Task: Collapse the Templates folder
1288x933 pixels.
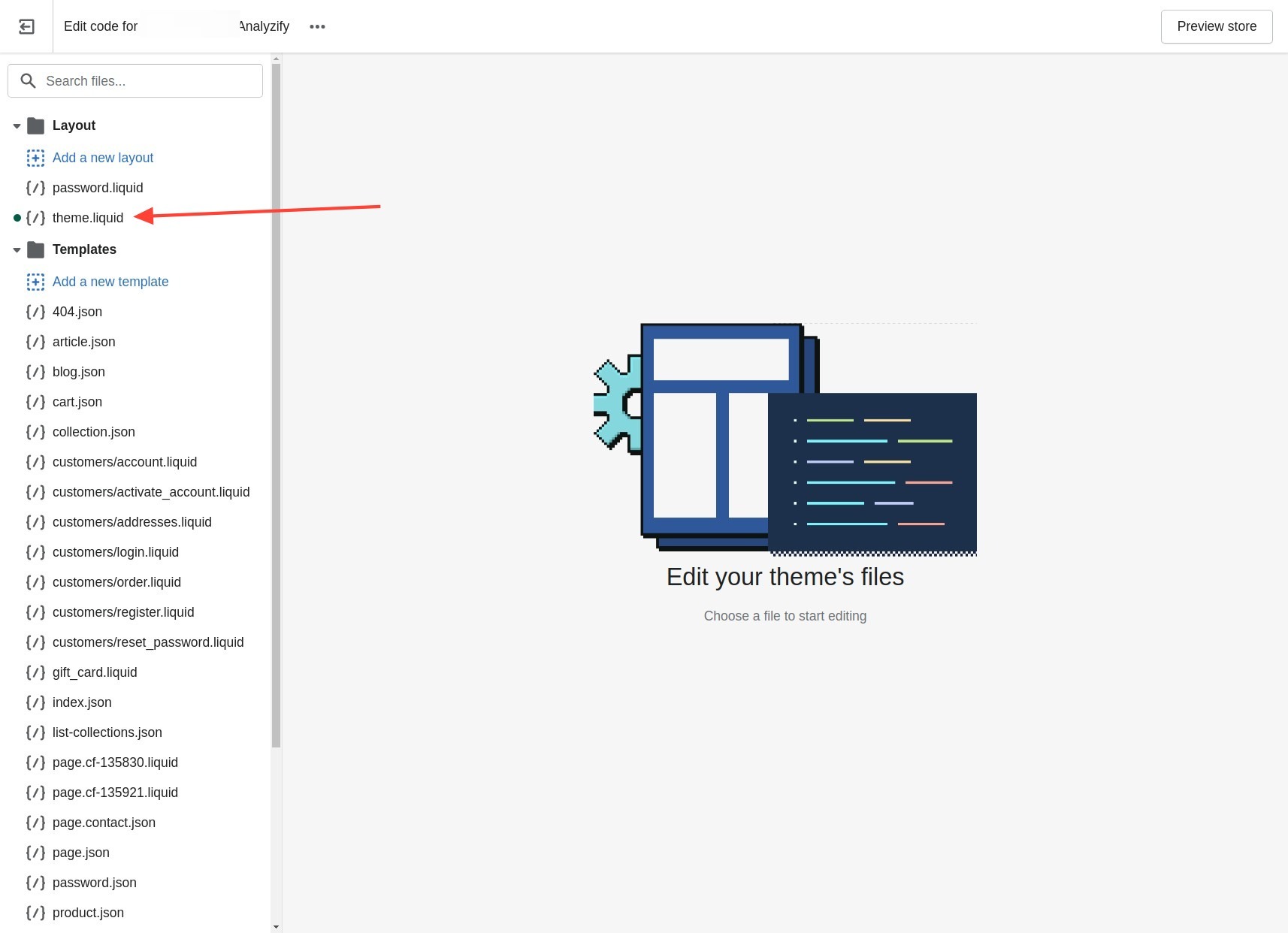Action: (17, 249)
